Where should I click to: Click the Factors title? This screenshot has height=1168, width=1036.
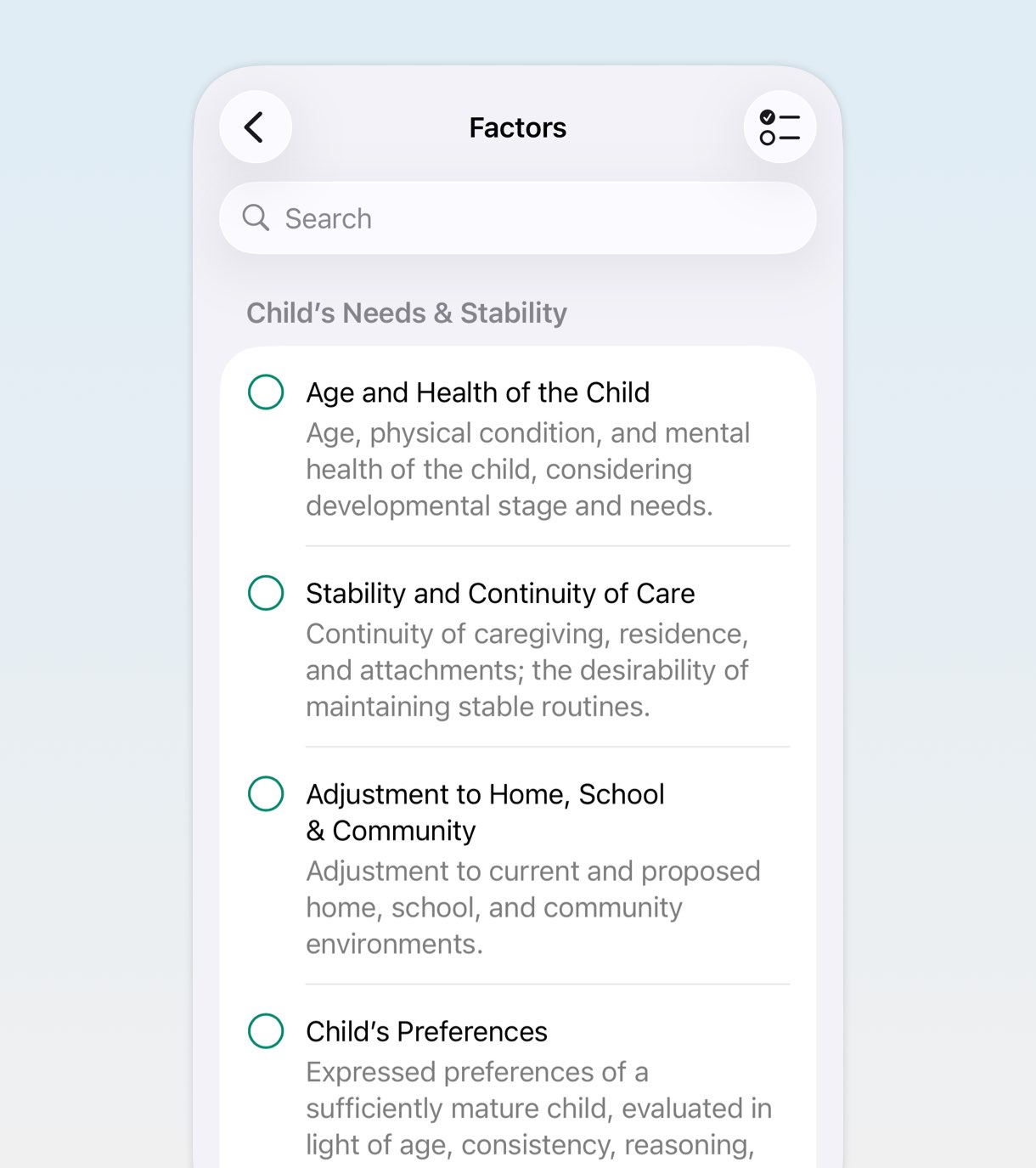517,127
